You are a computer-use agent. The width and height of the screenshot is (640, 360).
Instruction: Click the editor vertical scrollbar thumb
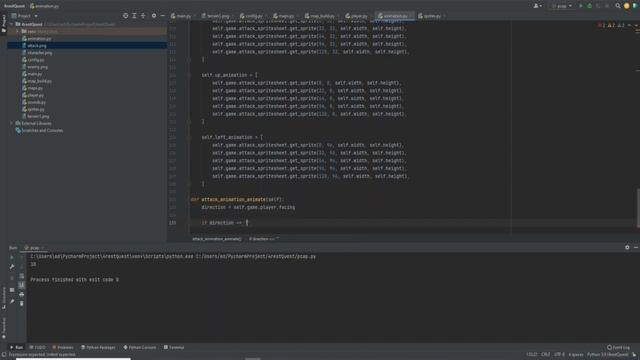(638, 208)
